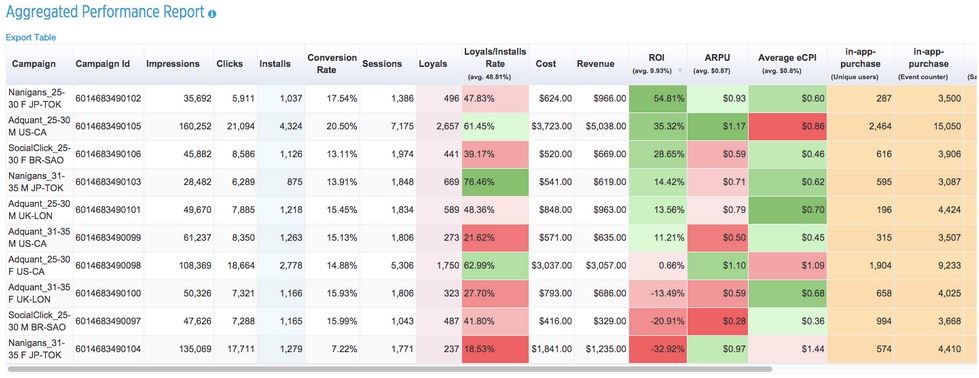Click the horizontal scrollbar below the table
The height and width of the screenshot is (378, 979).
(390, 369)
